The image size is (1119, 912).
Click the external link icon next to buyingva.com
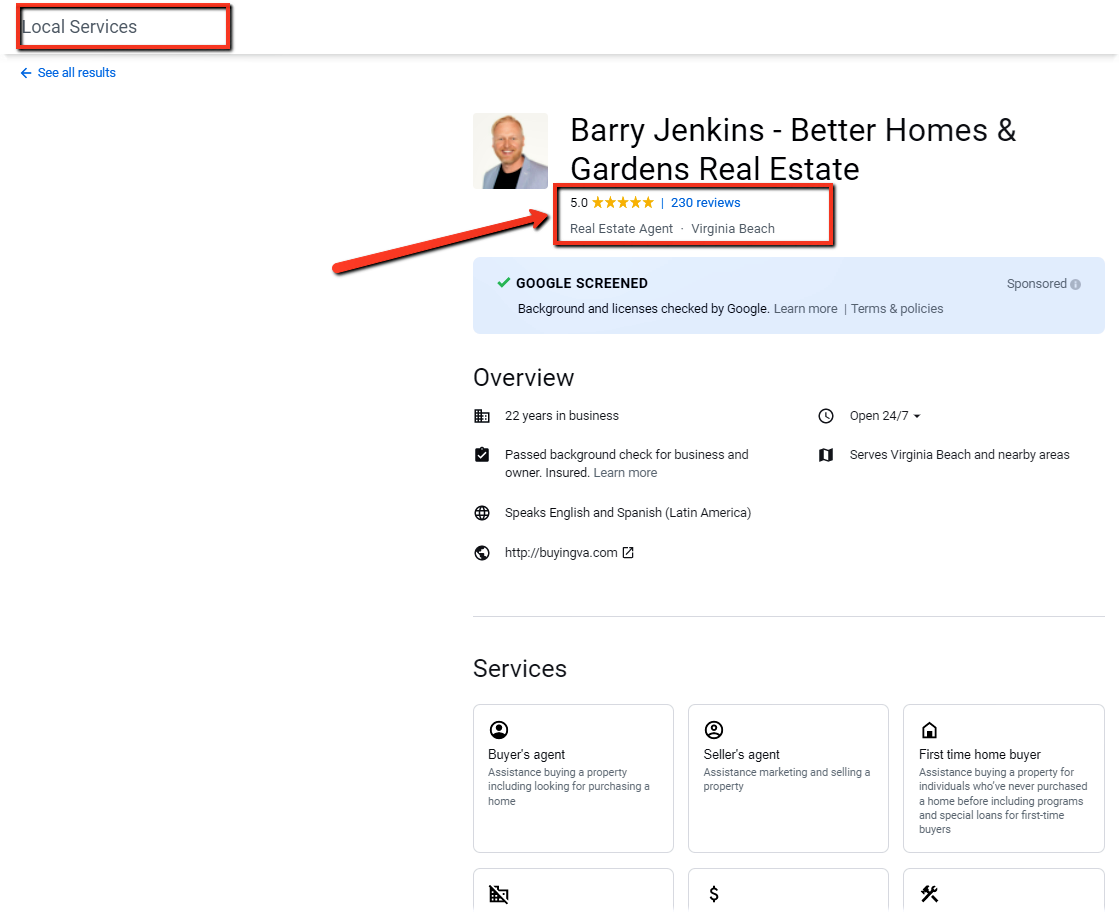tap(628, 553)
